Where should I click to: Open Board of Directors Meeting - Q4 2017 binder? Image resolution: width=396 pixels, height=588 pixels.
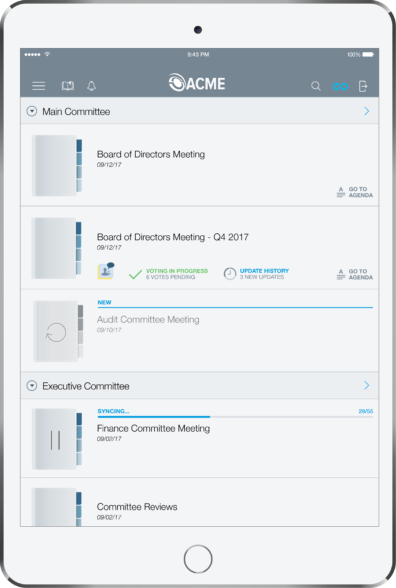pyautogui.click(x=57, y=248)
